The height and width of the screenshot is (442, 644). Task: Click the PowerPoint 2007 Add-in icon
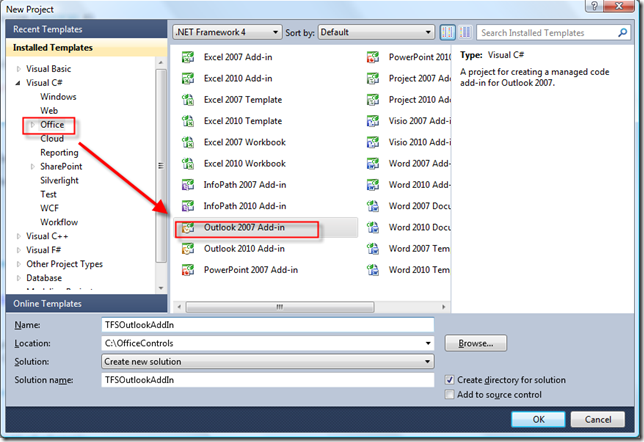click(x=188, y=270)
